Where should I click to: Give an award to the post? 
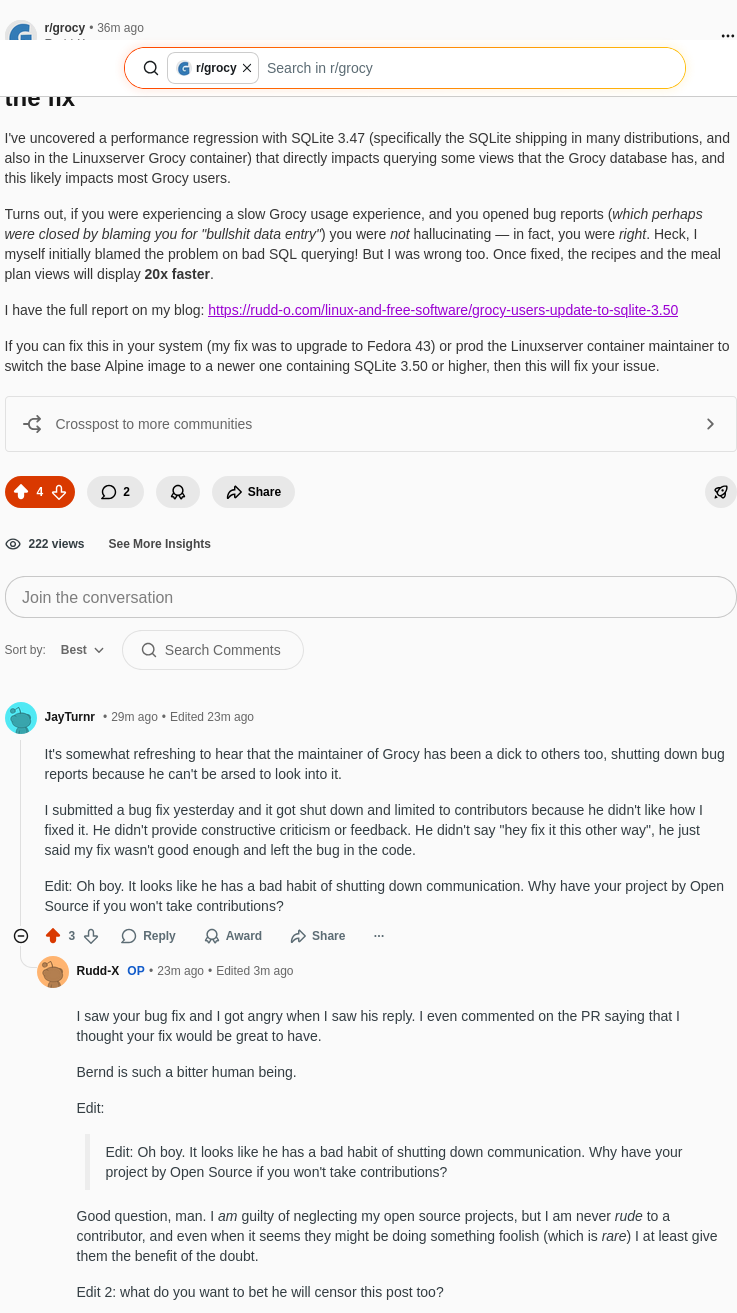pyautogui.click(x=177, y=491)
